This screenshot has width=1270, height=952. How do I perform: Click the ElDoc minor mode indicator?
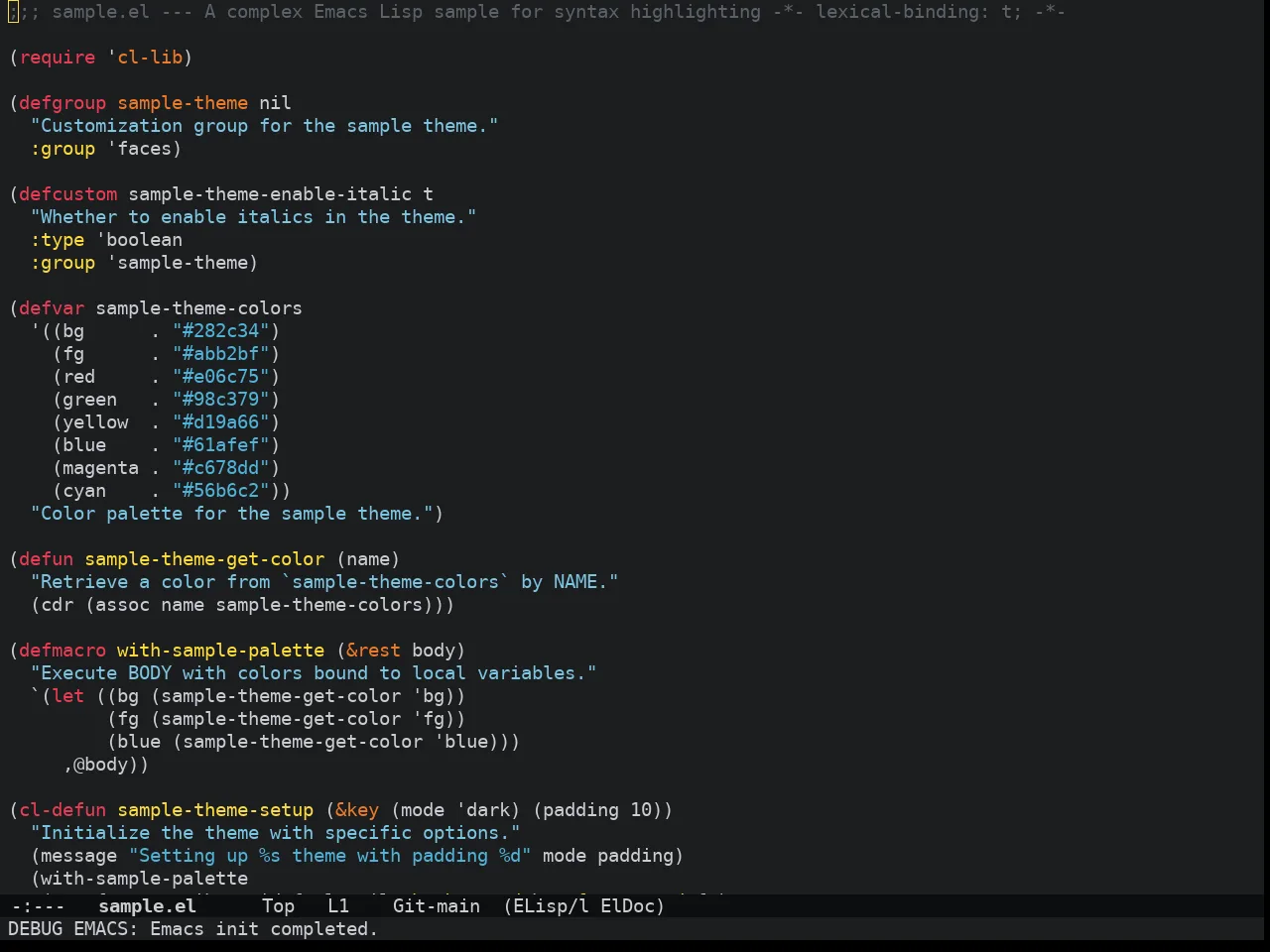[627, 905]
